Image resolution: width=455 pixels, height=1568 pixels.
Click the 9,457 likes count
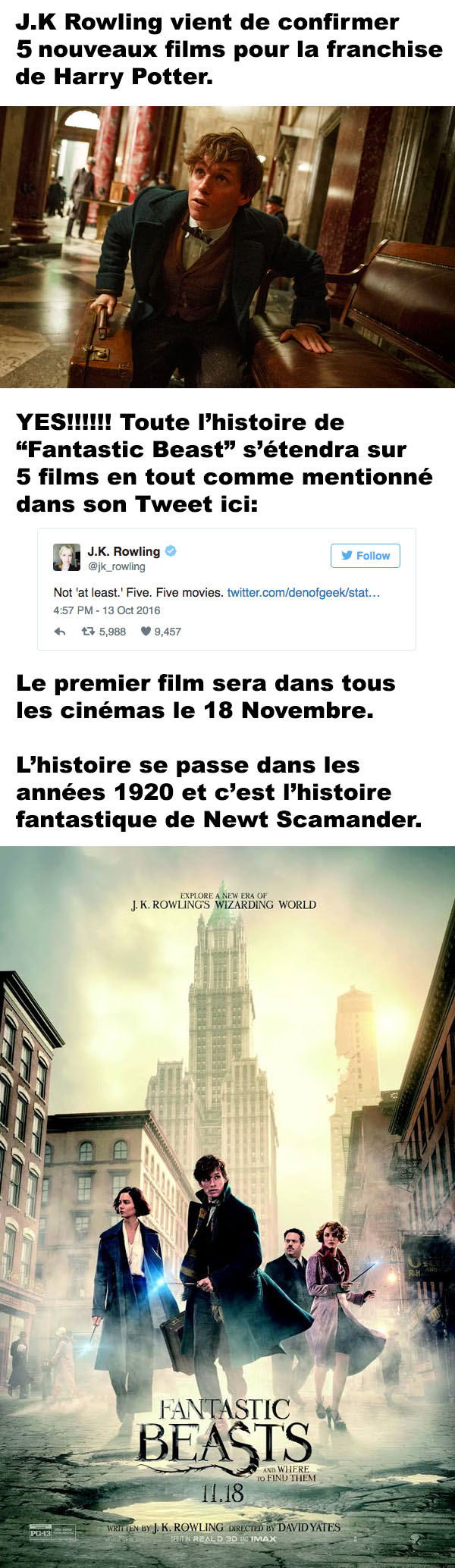point(168,632)
